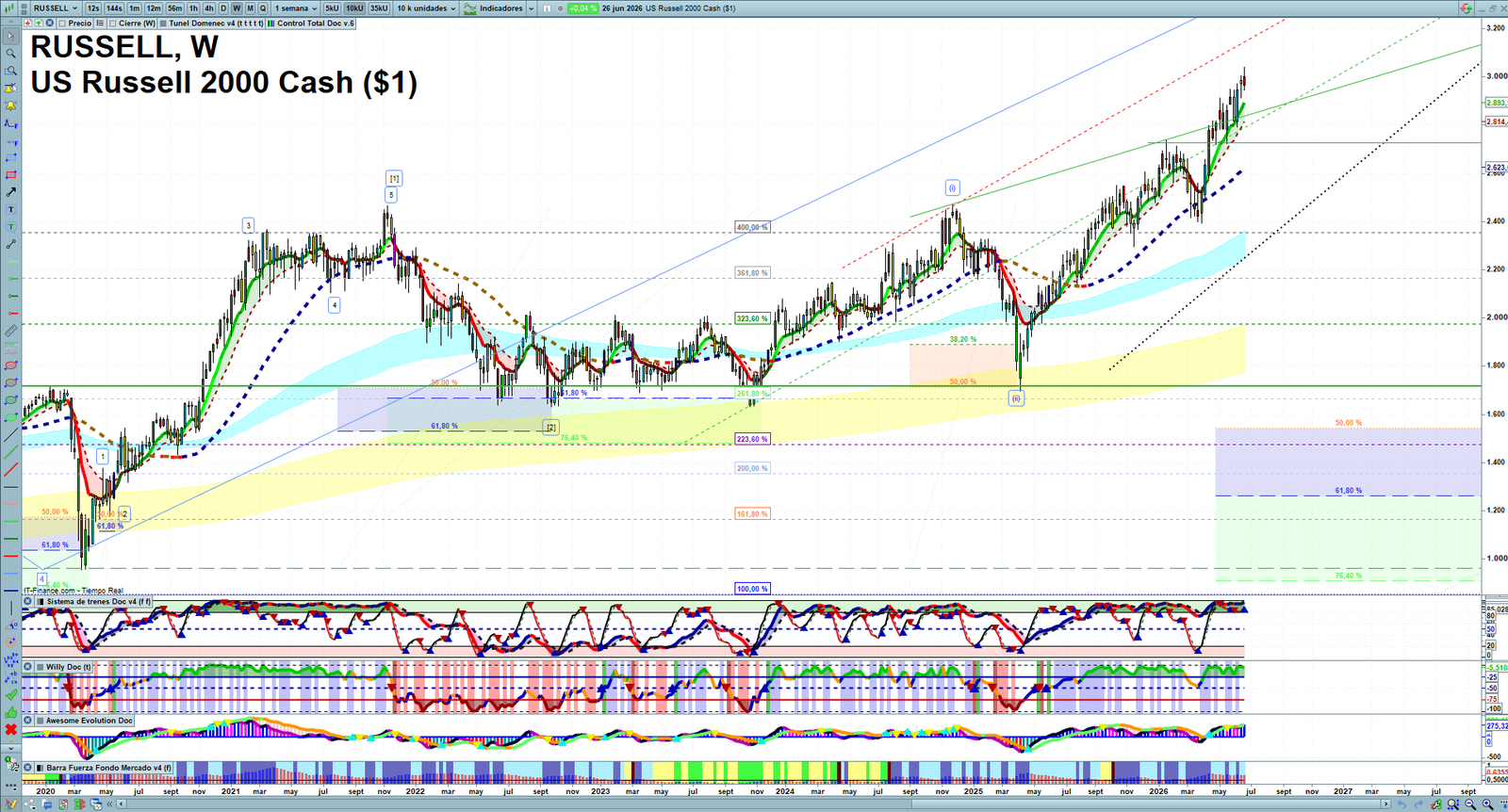Toggle the Cierre (W) checkbox
This screenshot has height=812, width=1508.
coord(113,24)
